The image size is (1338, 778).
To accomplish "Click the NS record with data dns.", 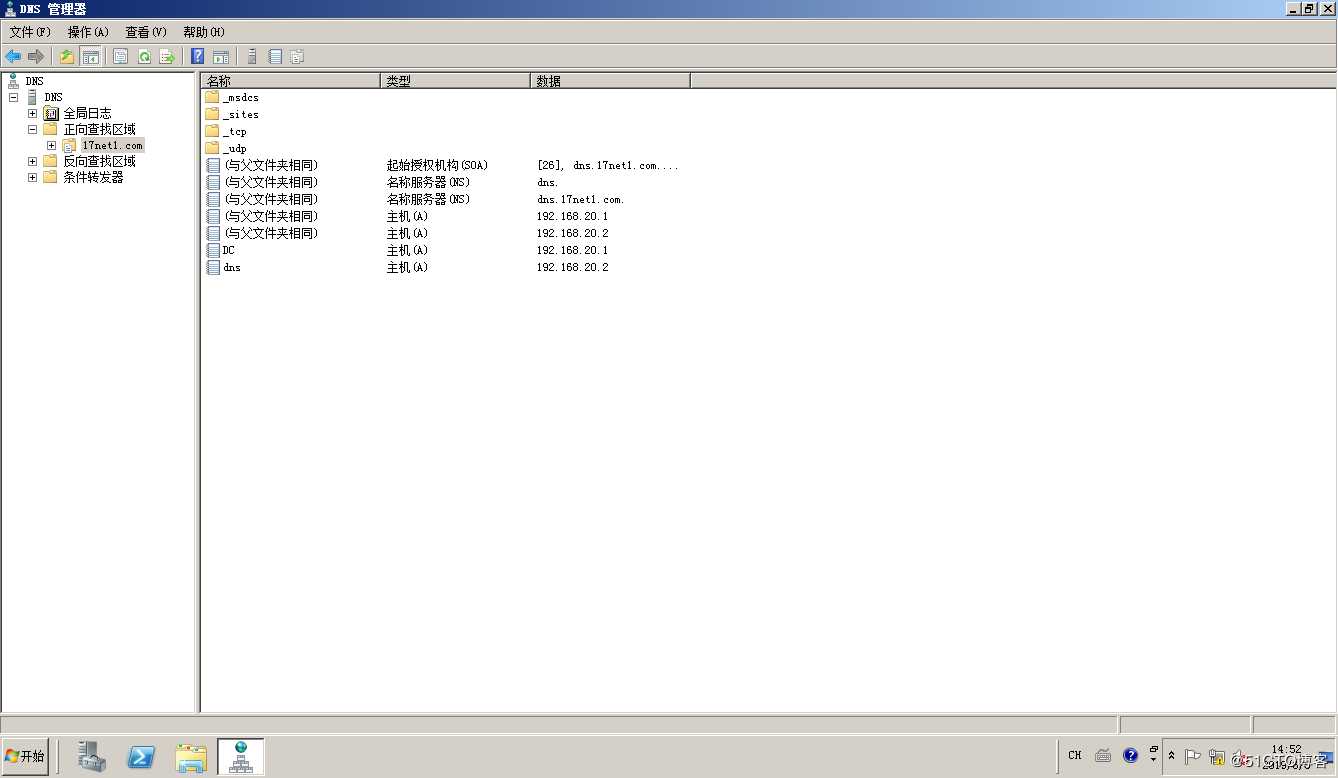I will [x=547, y=182].
